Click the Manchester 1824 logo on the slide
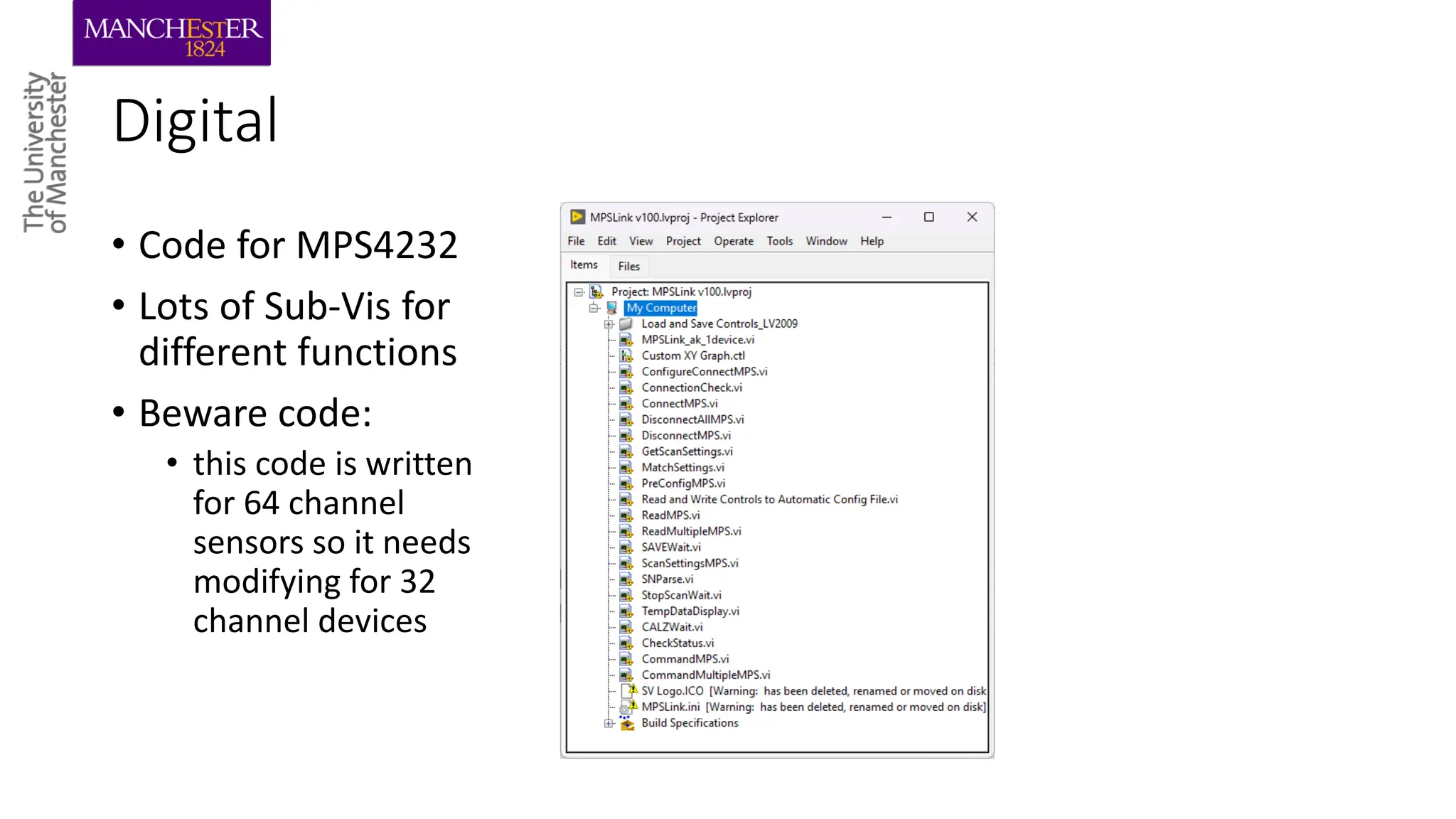Image resolution: width=1456 pixels, height=819 pixels. (171, 33)
